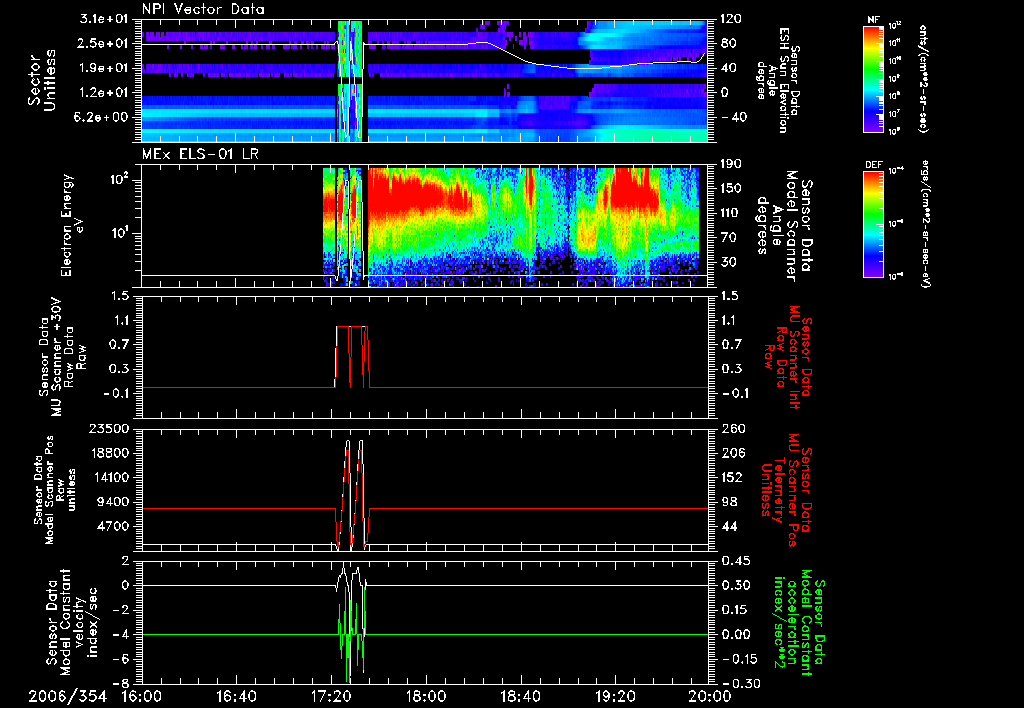Click the Electron Energy eV axis title
This screenshot has height=708, width=1024.
point(73,225)
